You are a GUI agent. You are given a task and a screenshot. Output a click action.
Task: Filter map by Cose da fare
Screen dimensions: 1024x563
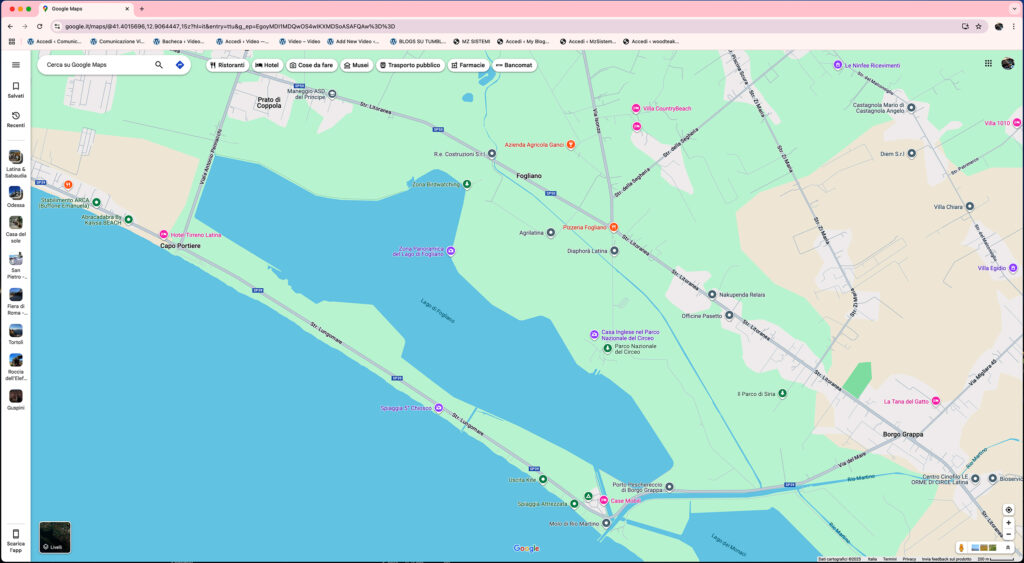coord(312,65)
